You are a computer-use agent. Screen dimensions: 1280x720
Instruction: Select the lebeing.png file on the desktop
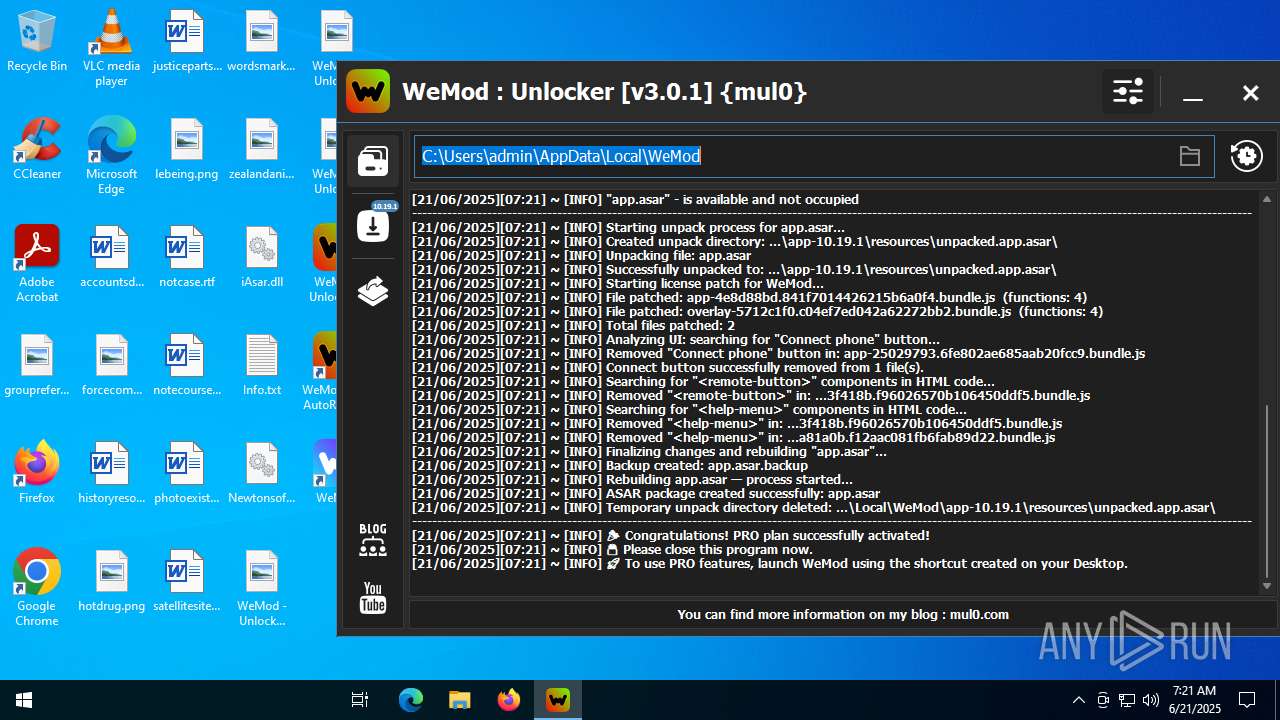pyautogui.click(x=186, y=149)
